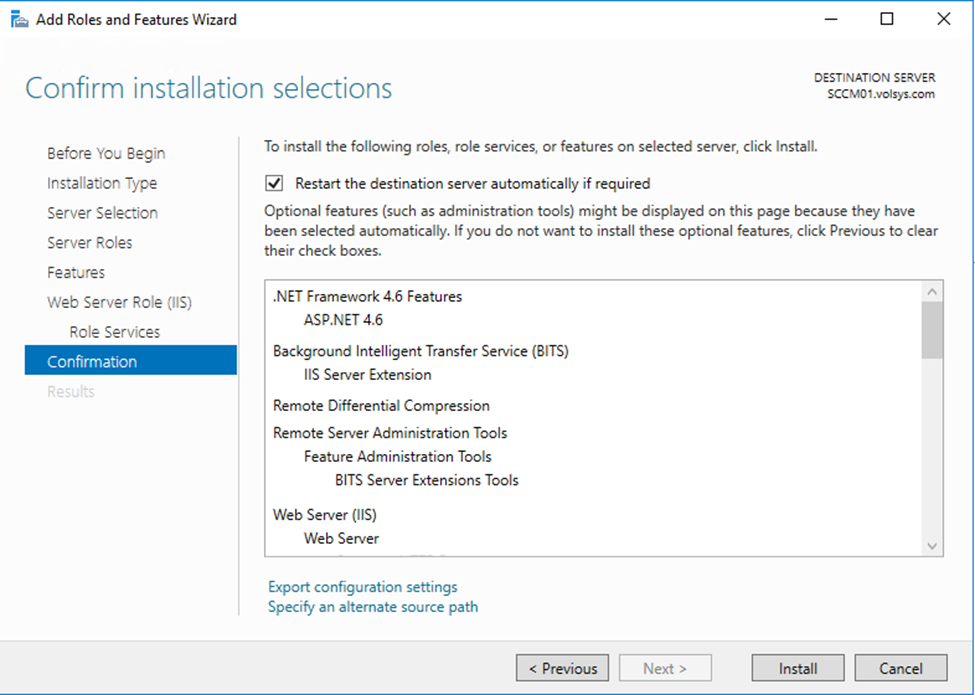Go to Role Services sub-step

coord(115,332)
